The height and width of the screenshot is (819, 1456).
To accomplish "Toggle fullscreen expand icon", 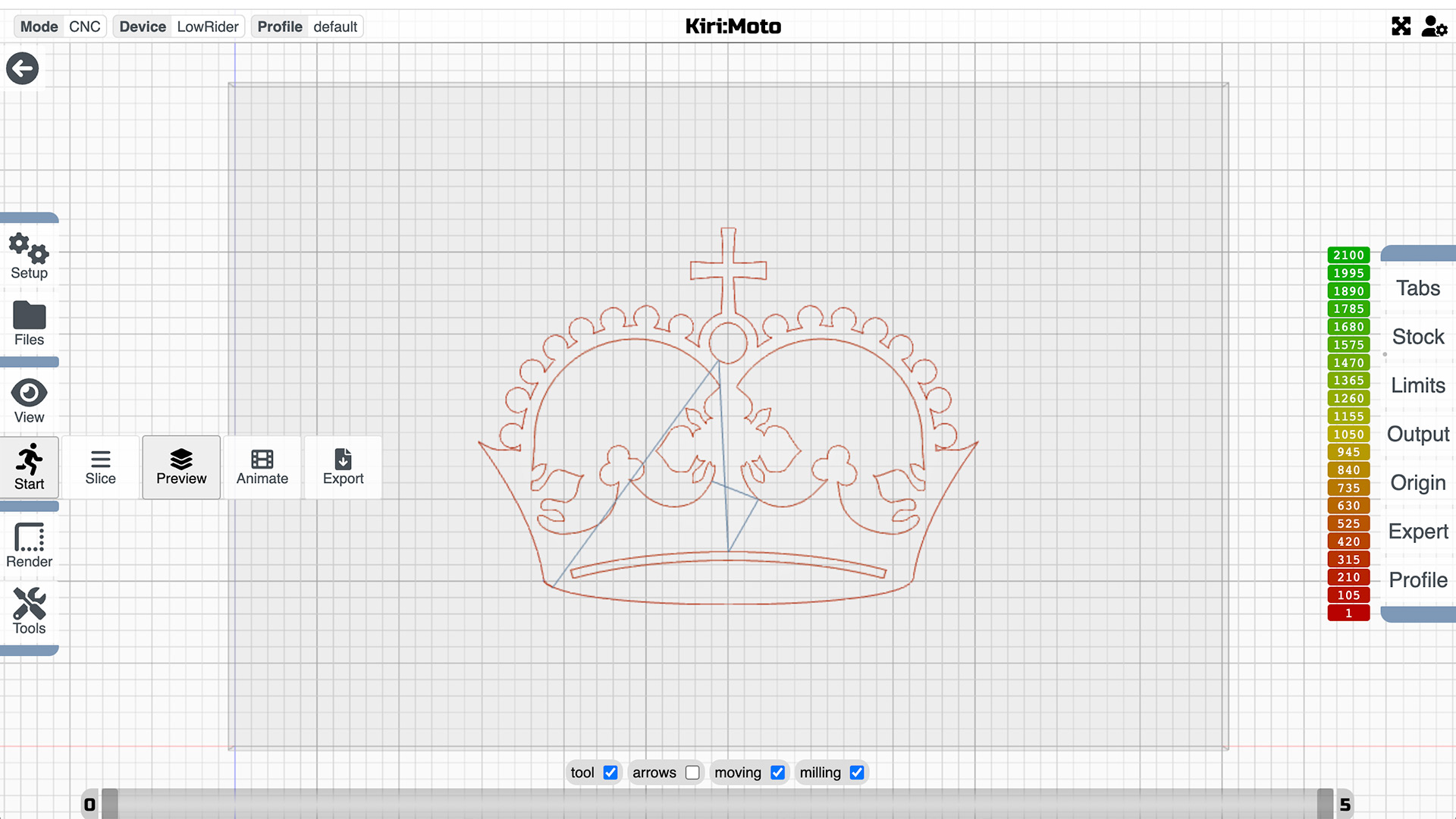I will (x=1401, y=27).
